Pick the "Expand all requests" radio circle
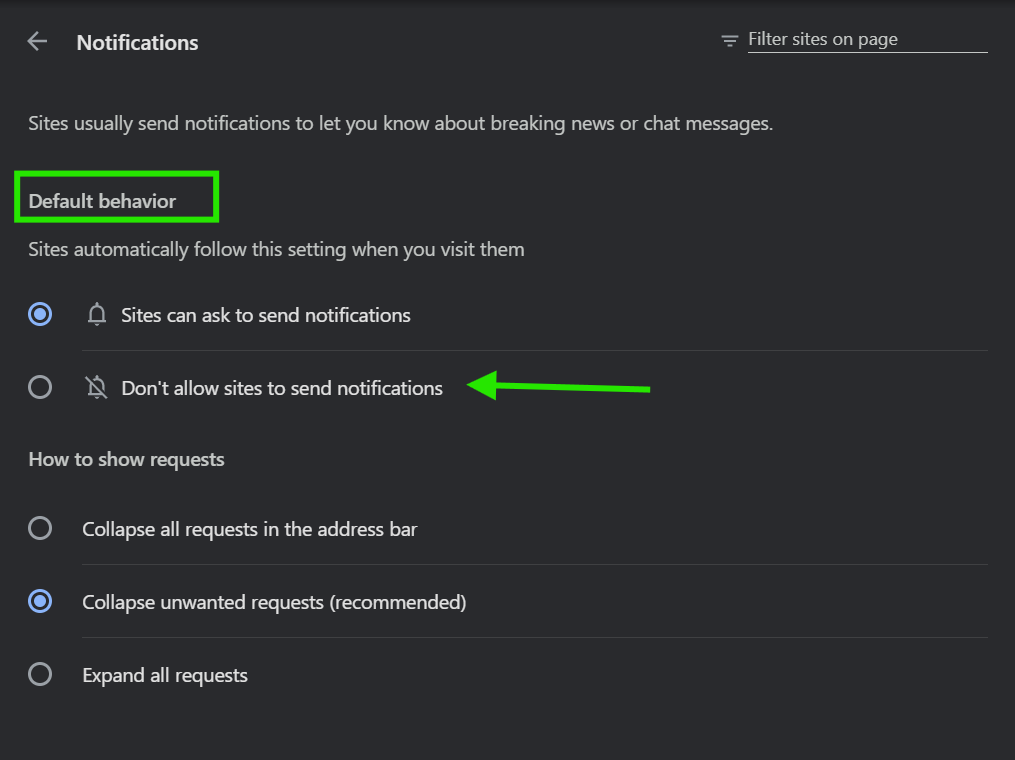This screenshot has width=1015, height=760. pyautogui.click(x=40, y=674)
